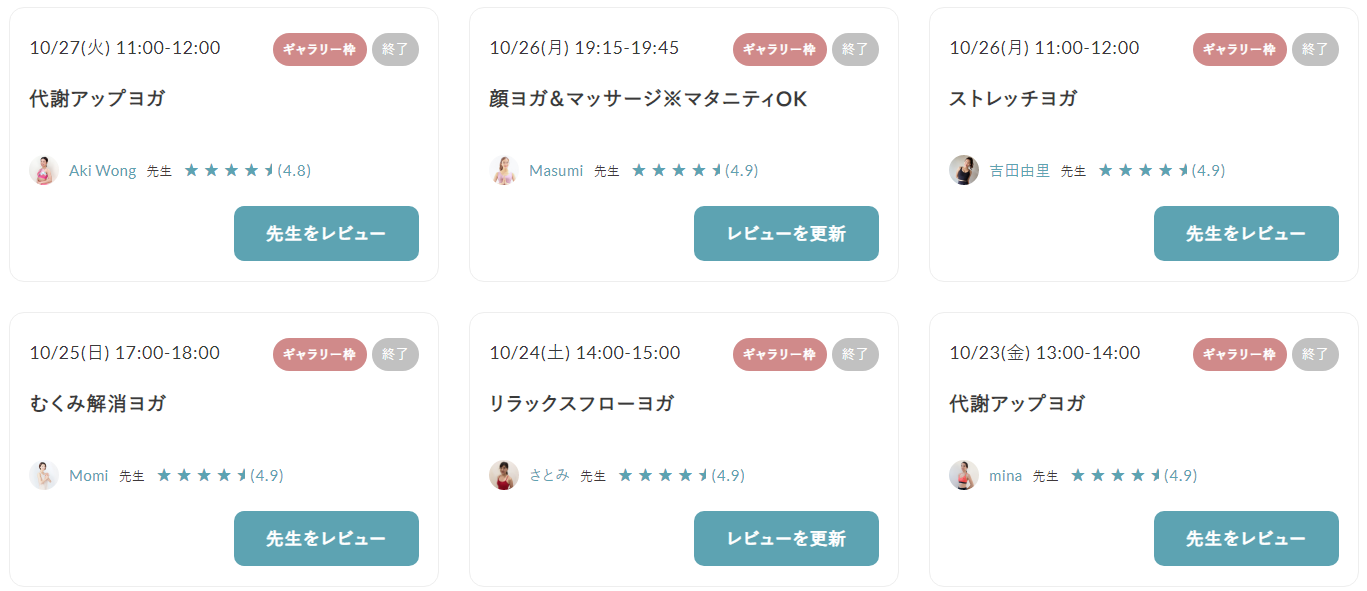Review teacher mina's 10/23 class
Image resolution: width=1367 pixels, height=591 pixels.
[1246, 538]
